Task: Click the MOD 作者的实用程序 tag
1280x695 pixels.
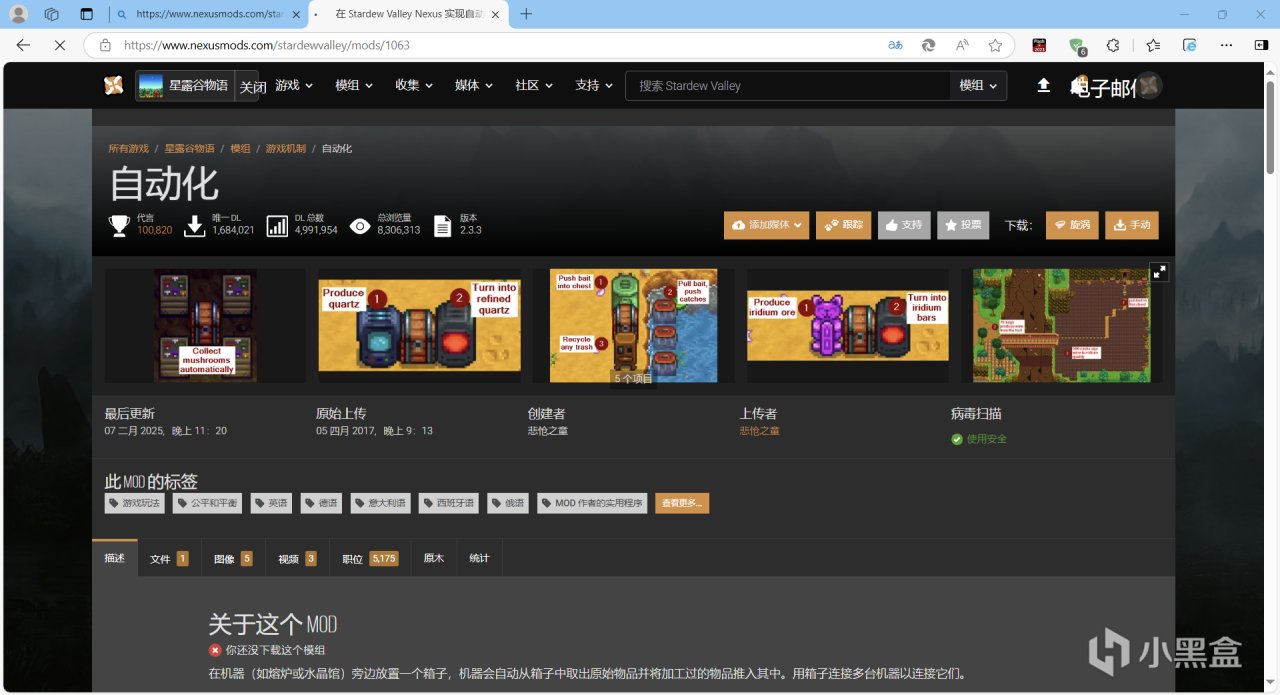Action: point(592,503)
